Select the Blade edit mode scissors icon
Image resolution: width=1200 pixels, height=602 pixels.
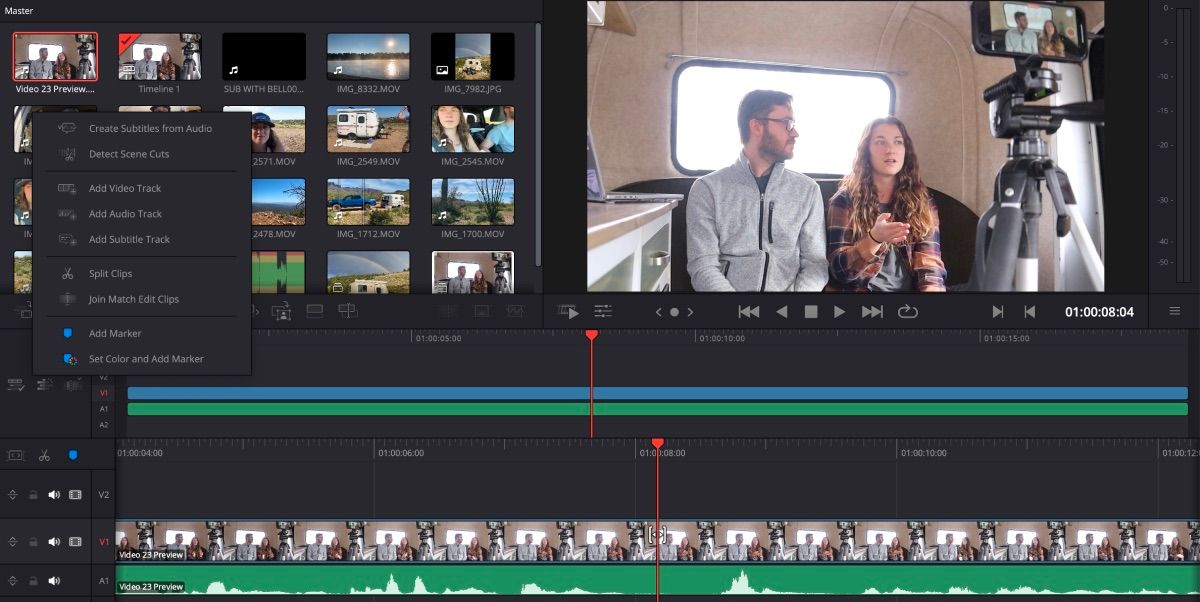click(x=44, y=455)
